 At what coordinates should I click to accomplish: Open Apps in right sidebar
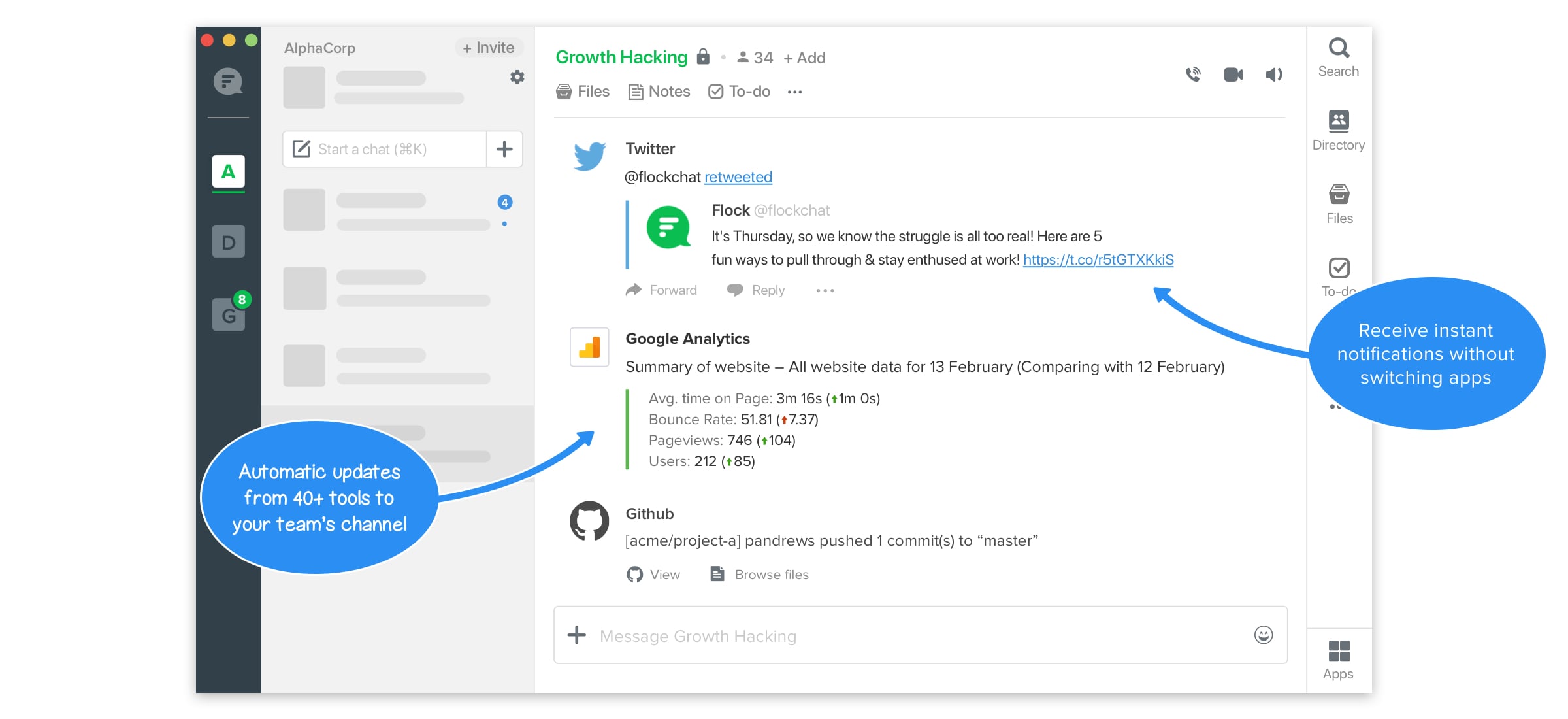coord(1339,660)
